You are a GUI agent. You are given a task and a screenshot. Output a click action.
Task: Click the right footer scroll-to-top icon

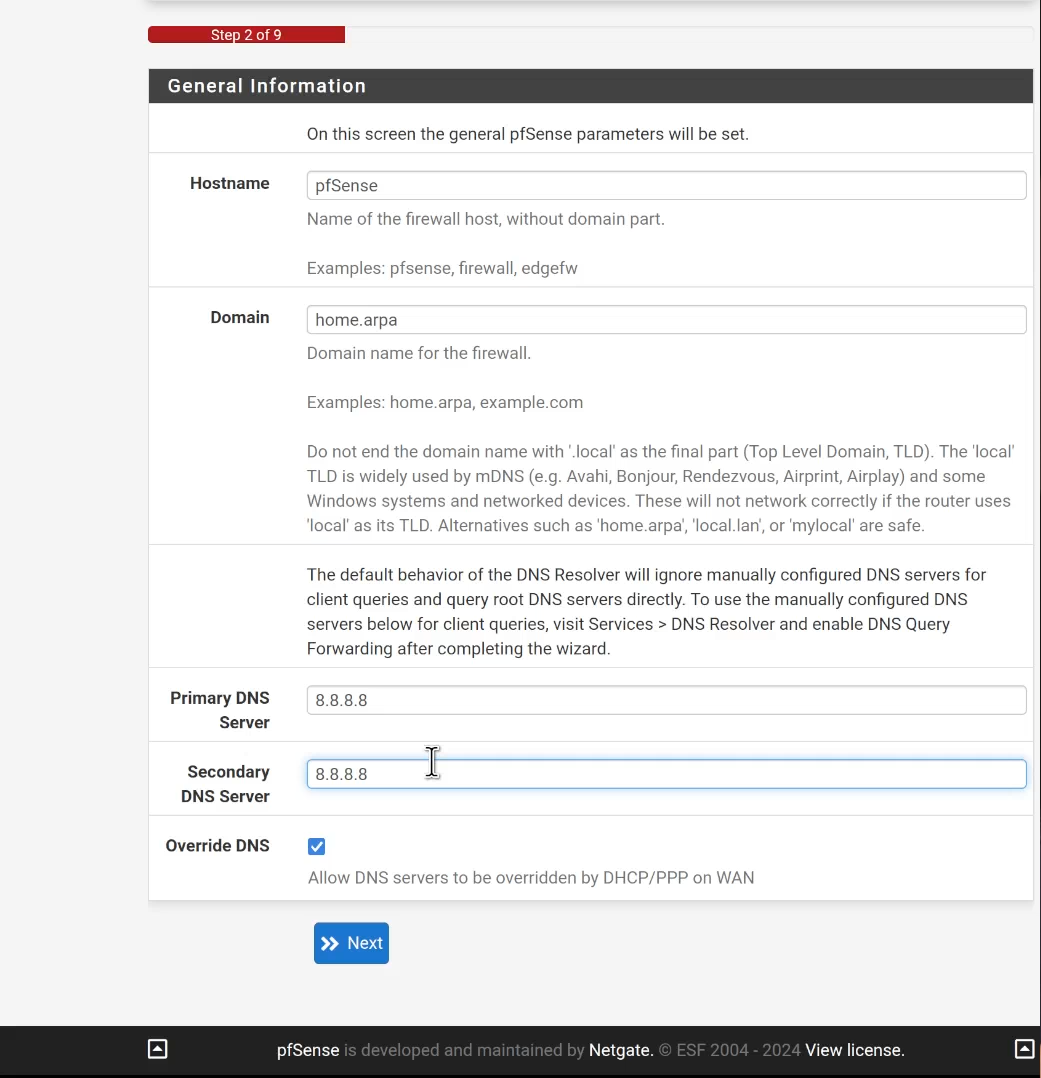1024,1049
